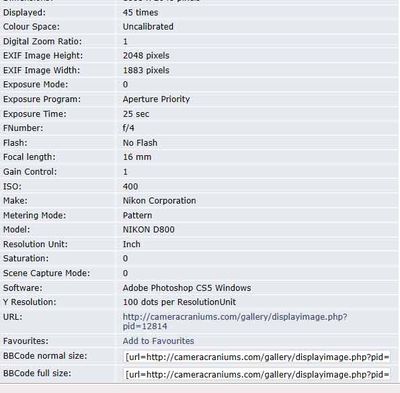Viewport: 400px width, 393px height.
Task: Click the '45 times' displayed value
Action: (x=140, y=13)
